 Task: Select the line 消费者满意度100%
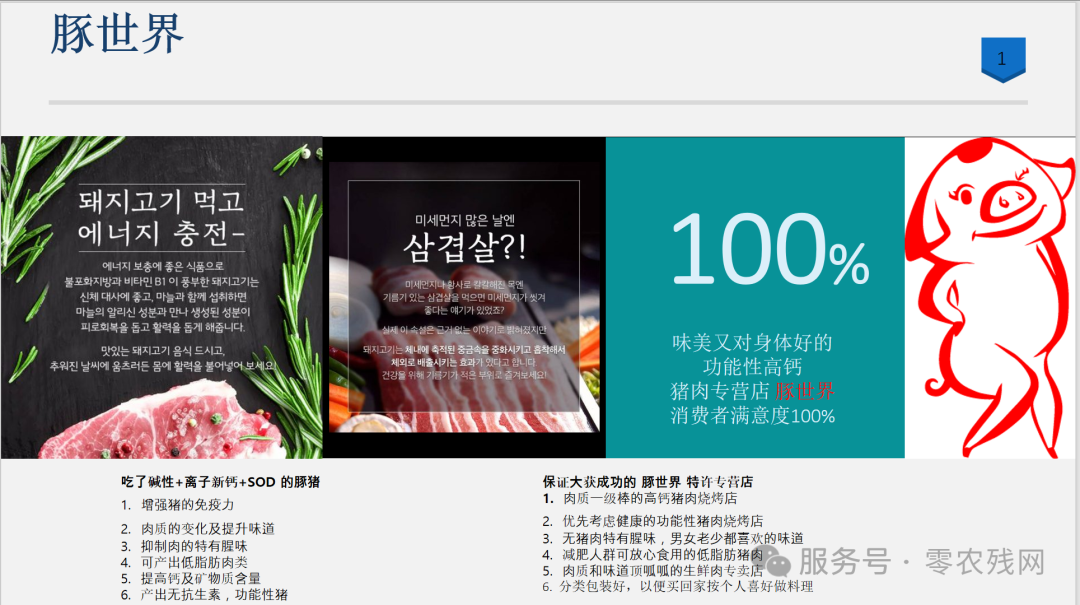tap(752, 416)
